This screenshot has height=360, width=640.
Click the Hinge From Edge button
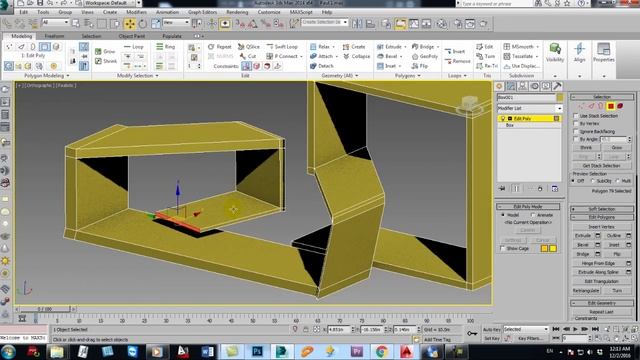pos(598,263)
